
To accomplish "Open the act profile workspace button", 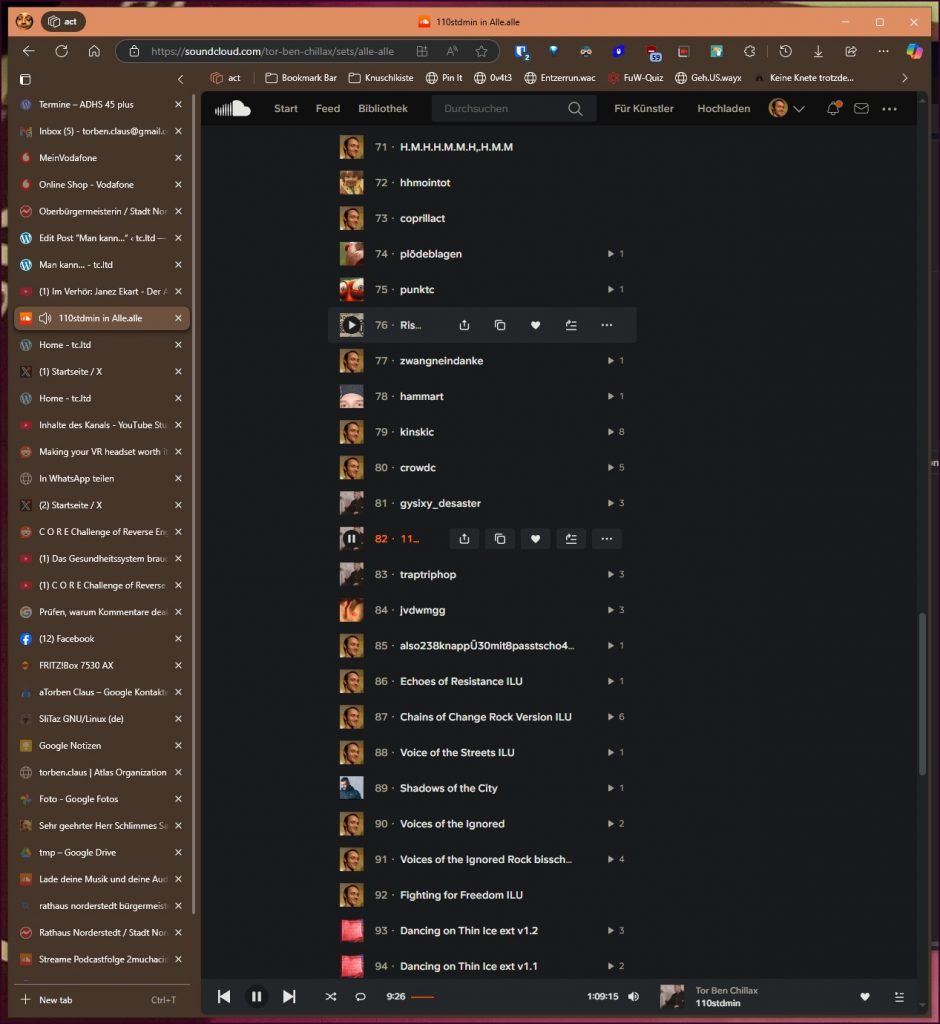I will point(64,22).
